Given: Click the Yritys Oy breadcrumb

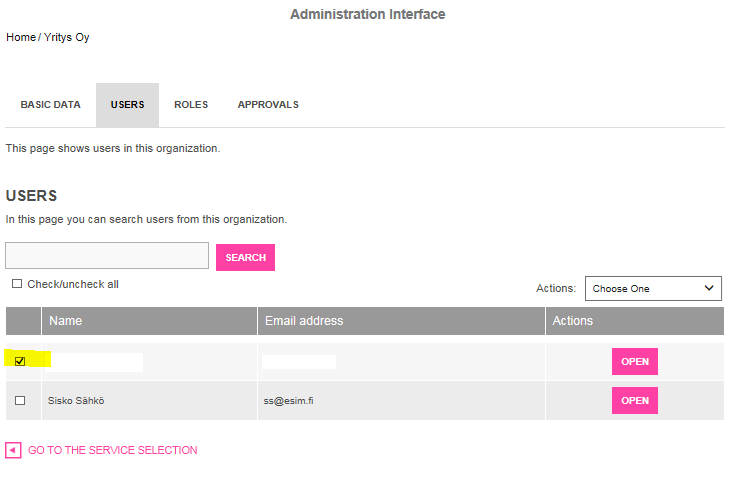Looking at the screenshot, I should 67,37.
